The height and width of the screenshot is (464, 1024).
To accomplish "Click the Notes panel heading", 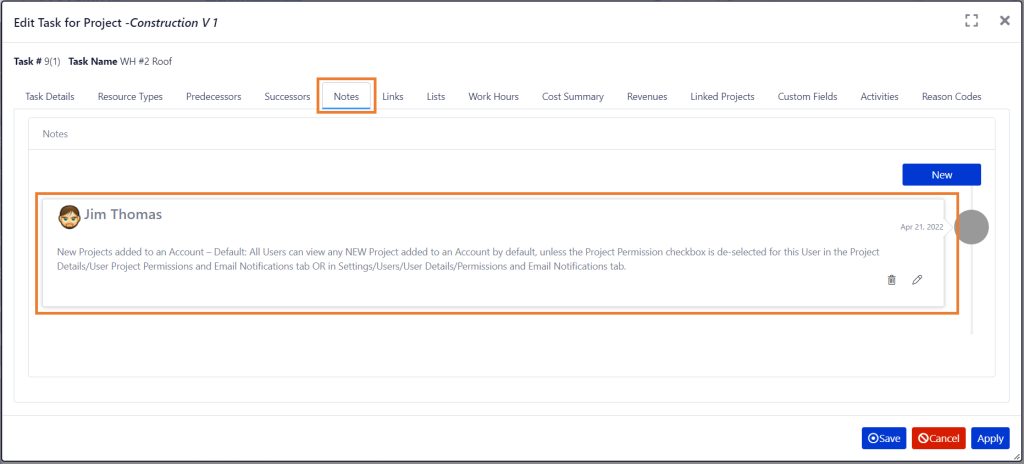I will [x=55, y=134].
